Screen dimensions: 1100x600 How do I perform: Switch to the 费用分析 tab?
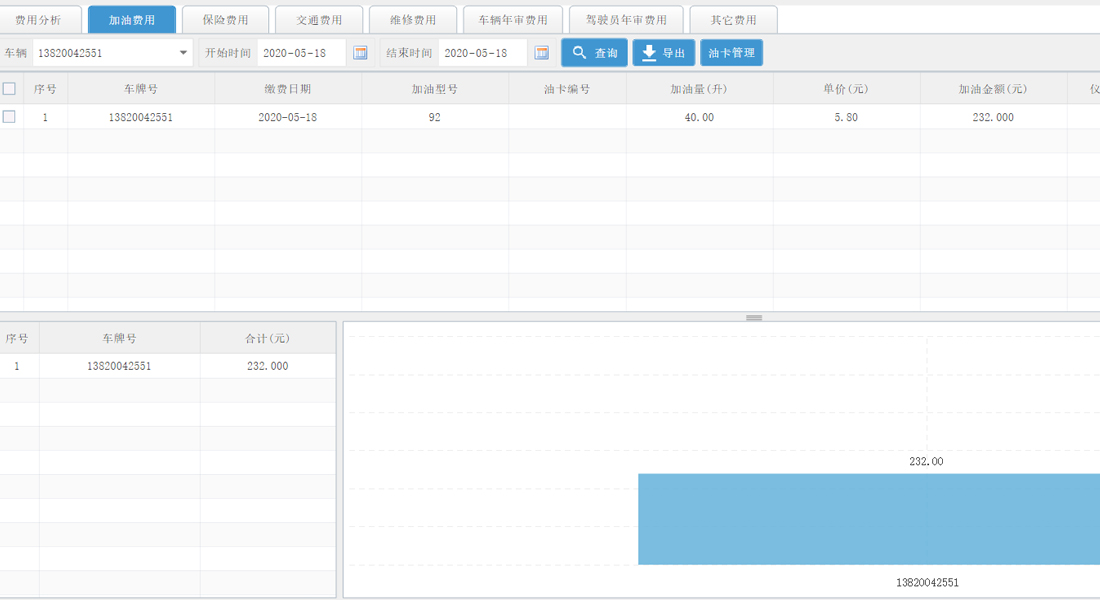tap(39, 20)
